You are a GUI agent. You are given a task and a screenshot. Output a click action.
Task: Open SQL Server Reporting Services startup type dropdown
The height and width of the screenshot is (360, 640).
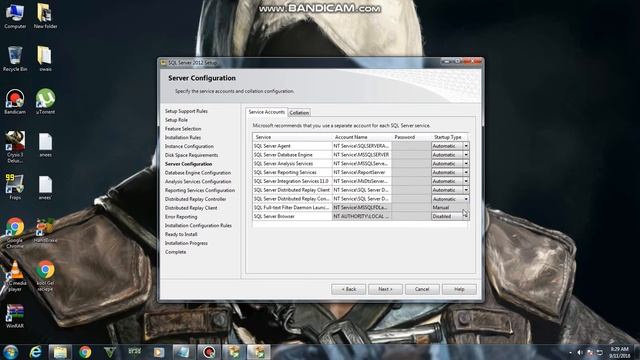(466, 172)
